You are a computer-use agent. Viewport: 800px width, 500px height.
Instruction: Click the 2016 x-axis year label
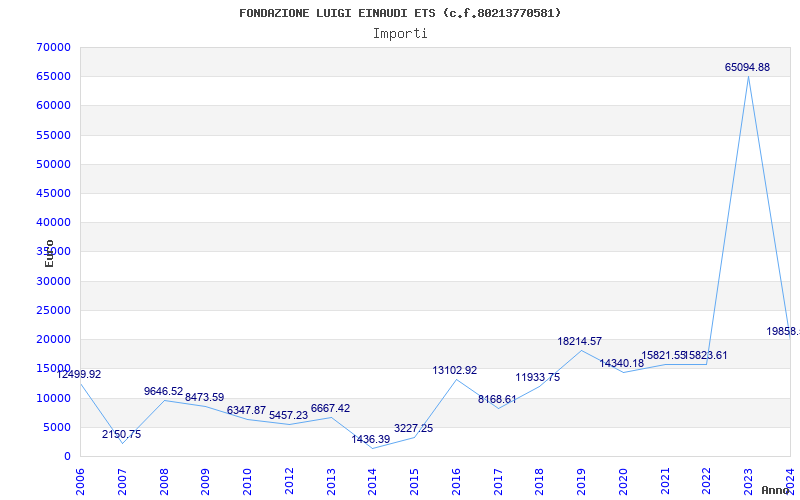pos(456,481)
